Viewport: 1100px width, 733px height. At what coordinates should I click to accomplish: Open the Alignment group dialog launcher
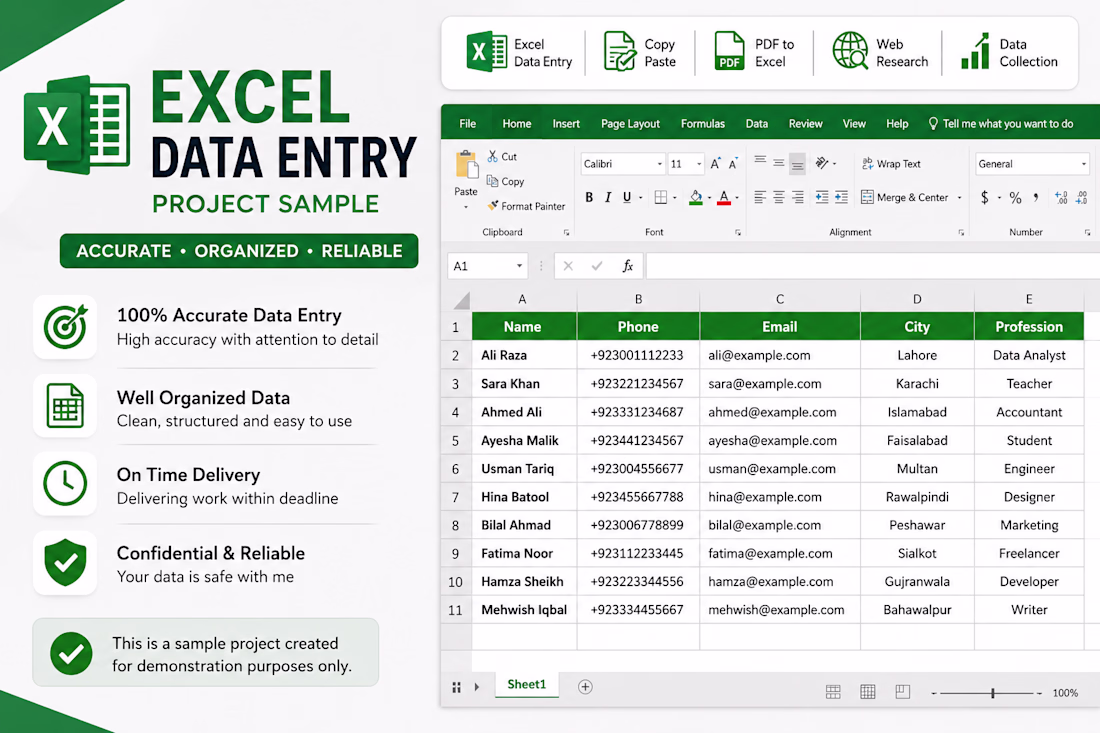[x=961, y=232]
